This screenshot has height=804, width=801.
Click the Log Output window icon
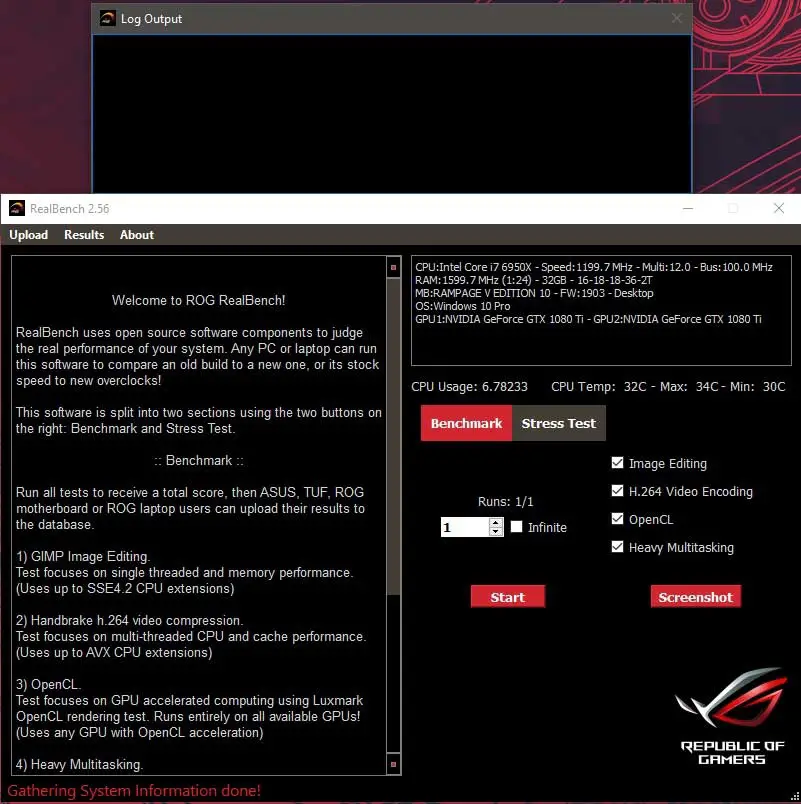[107, 18]
